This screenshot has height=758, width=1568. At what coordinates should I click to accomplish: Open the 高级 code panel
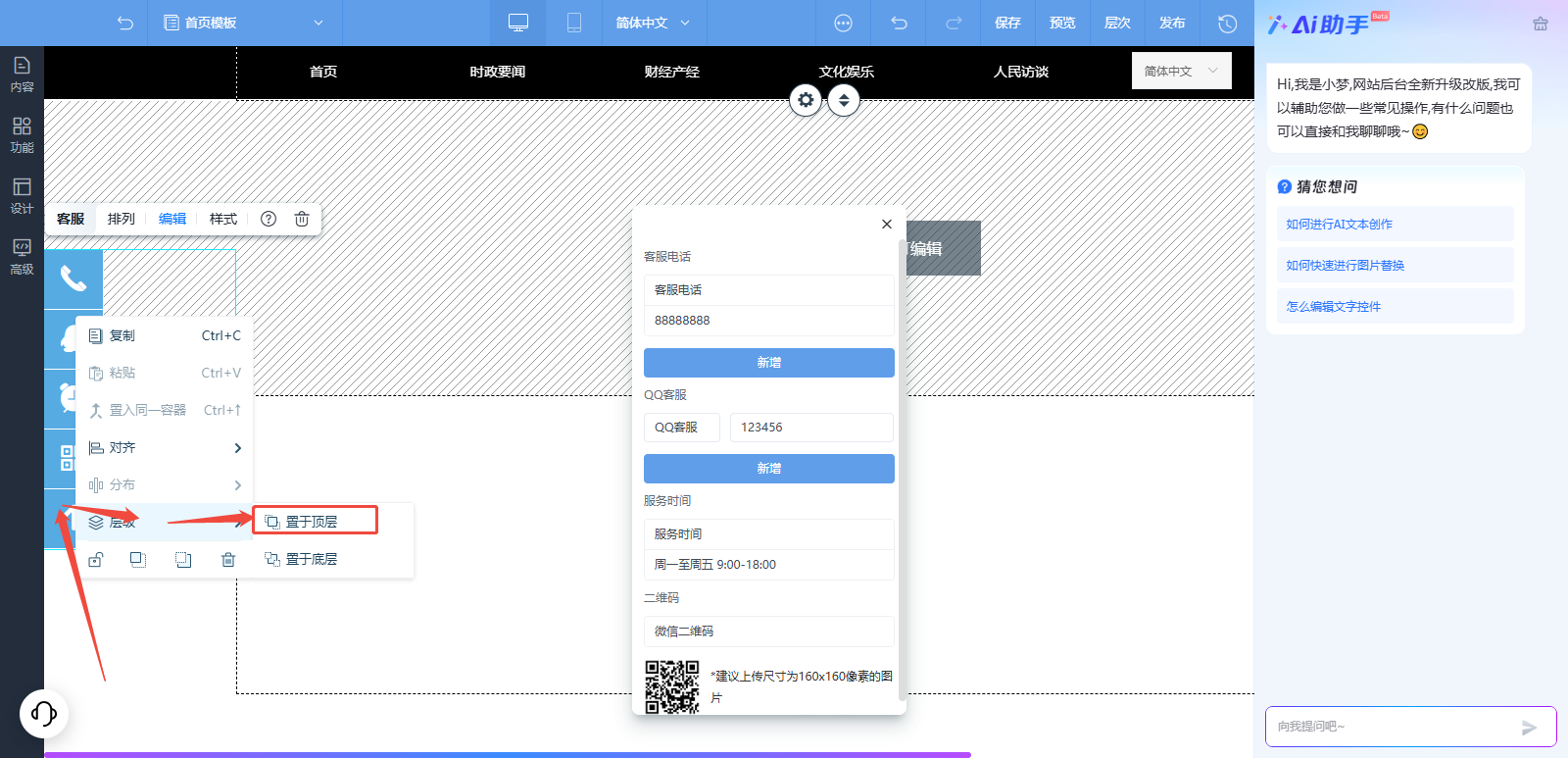click(22, 256)
